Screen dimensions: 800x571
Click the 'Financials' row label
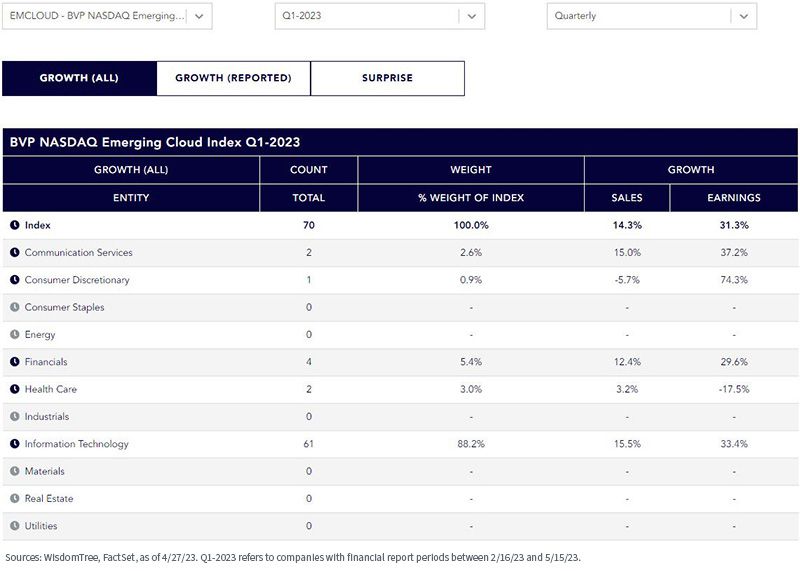point(46,362)
